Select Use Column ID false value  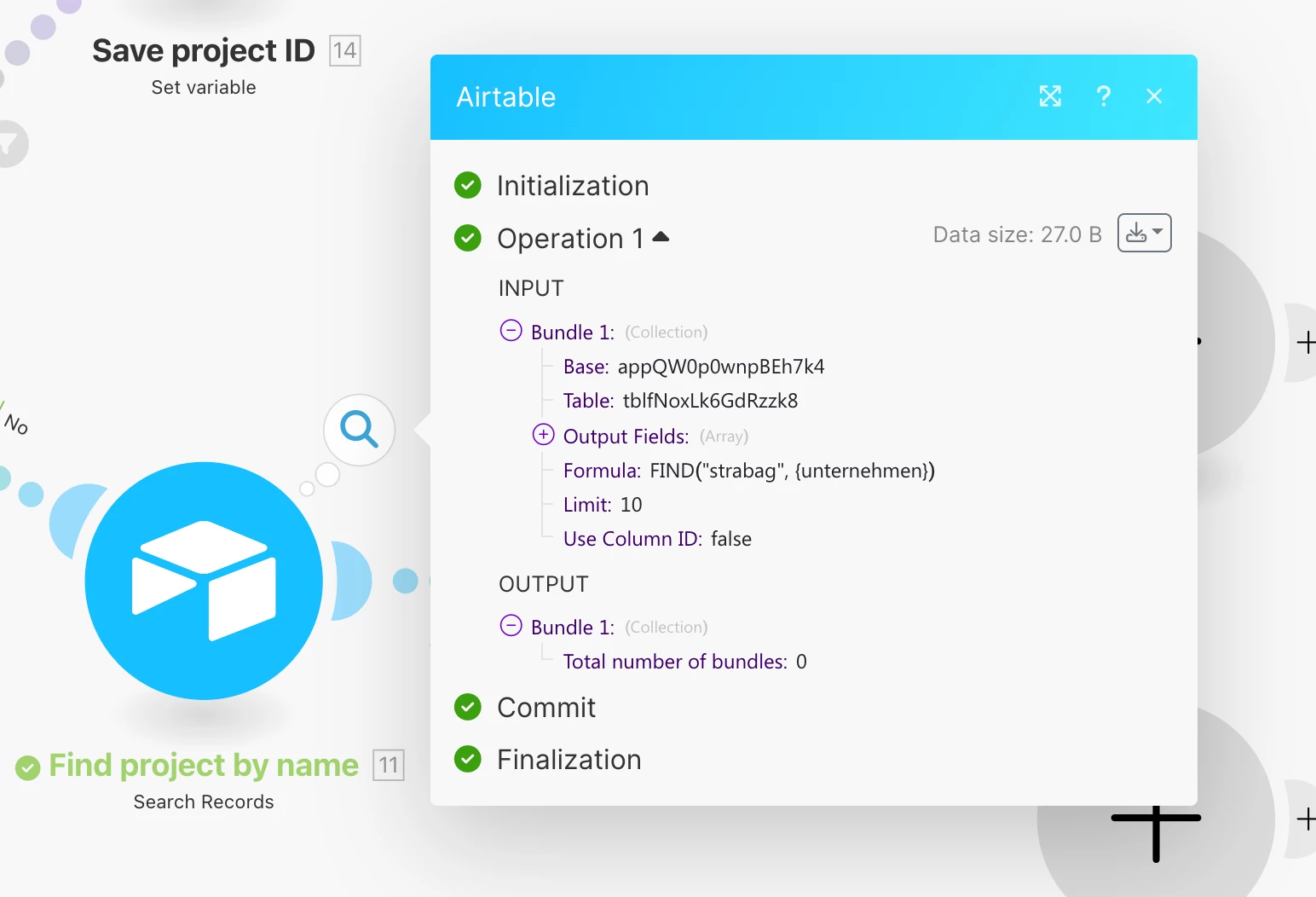pos(731,539)
